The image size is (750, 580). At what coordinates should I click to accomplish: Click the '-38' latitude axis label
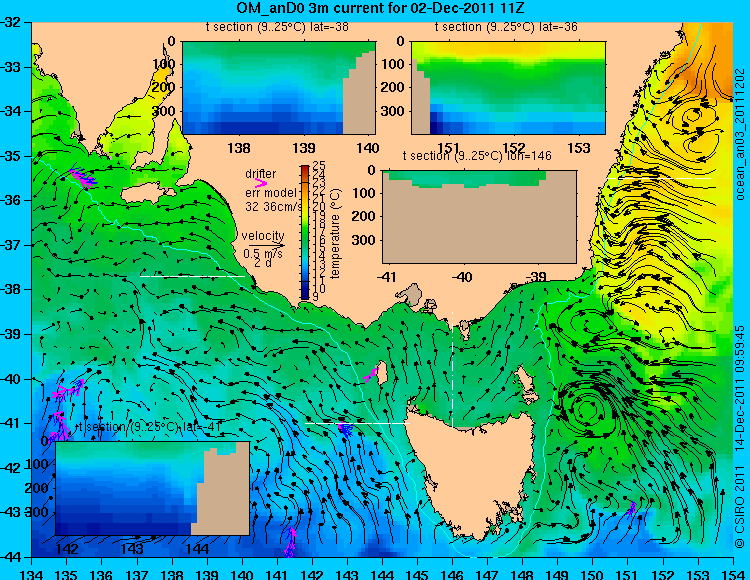click(x=11, y=289)
